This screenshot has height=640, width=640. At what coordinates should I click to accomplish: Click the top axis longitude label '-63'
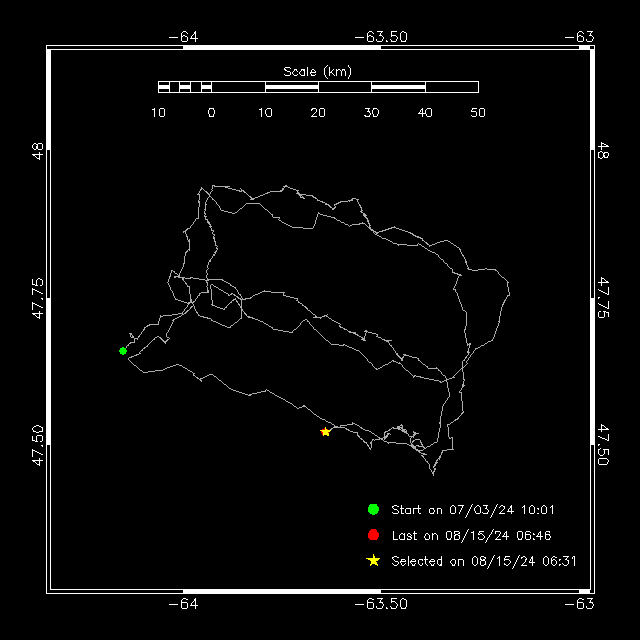pos(579,37)
